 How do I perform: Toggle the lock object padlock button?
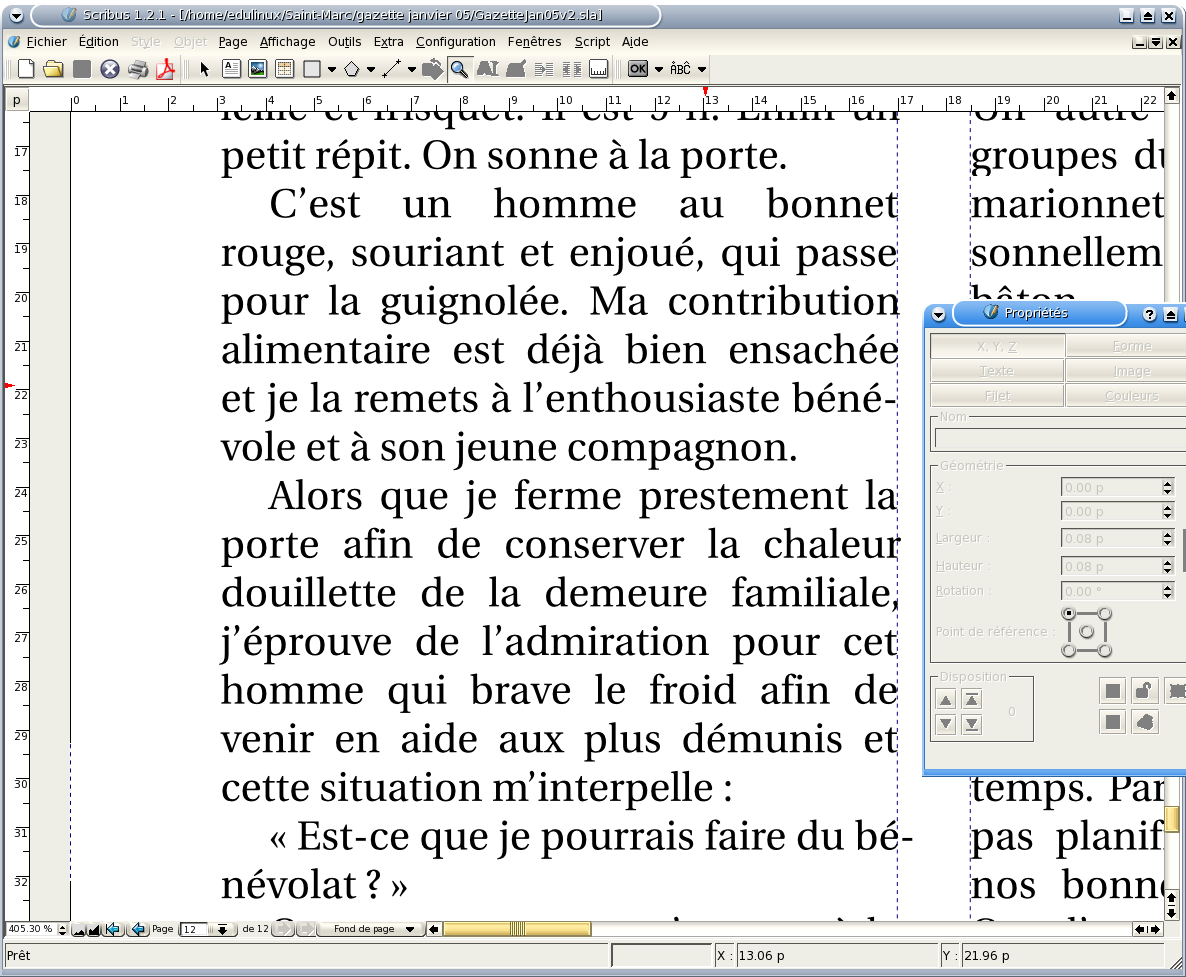[x=1144, y=690]
